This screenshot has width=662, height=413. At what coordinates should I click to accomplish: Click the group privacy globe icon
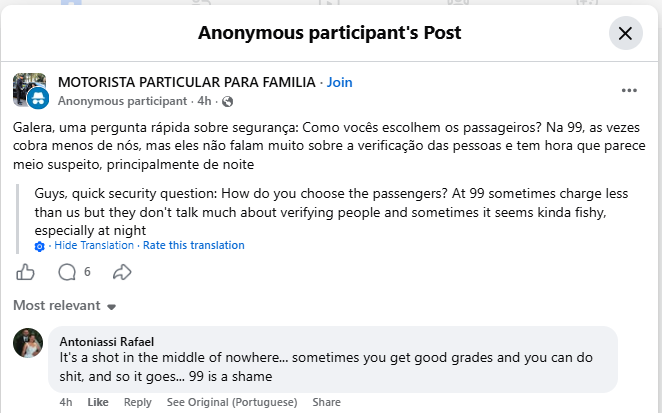[x=228, y=101]
